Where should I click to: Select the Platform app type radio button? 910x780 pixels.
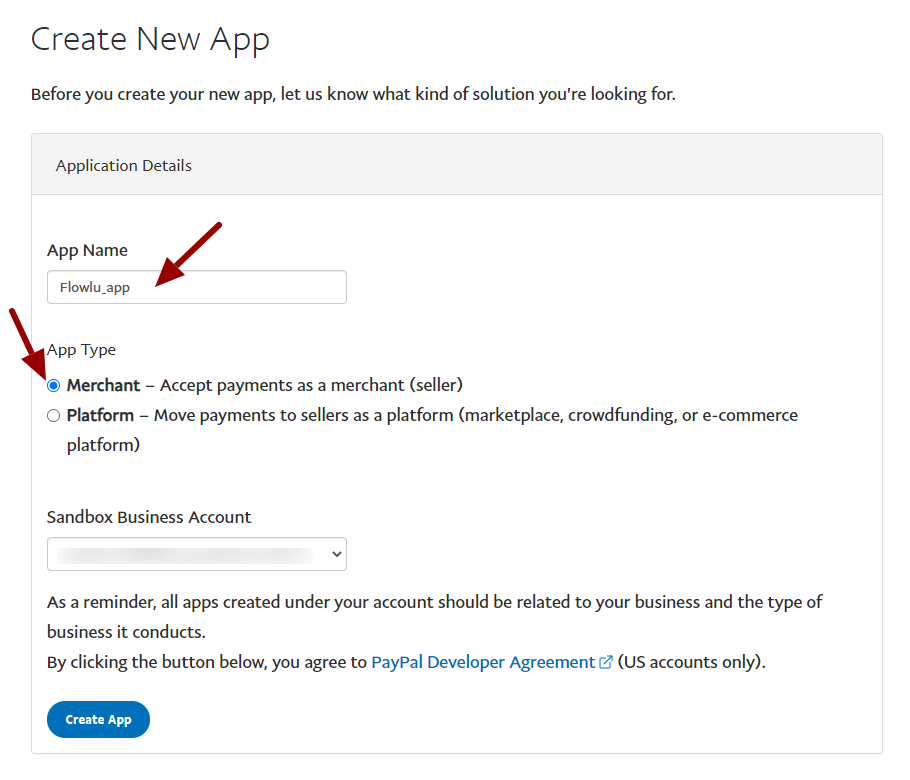point(53,416)
